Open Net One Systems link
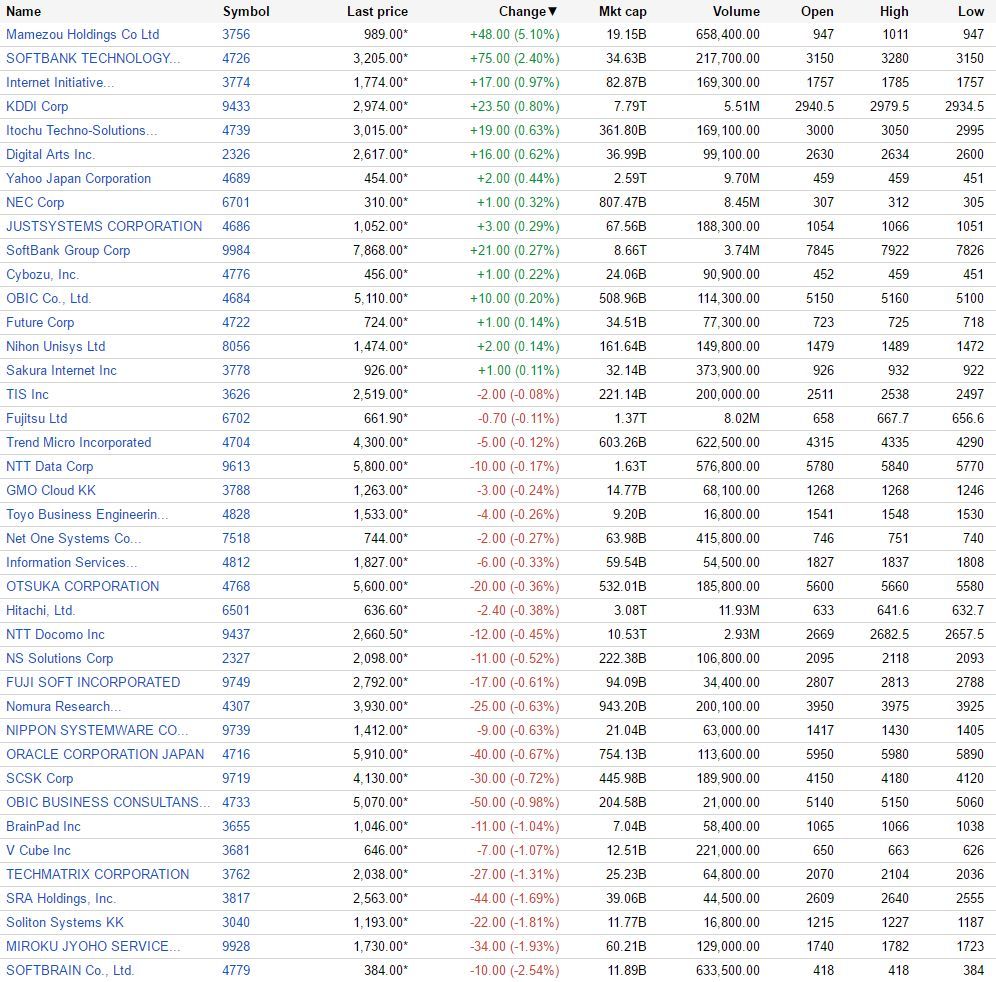The image size is (996, 982). click(x=74, y=539)
